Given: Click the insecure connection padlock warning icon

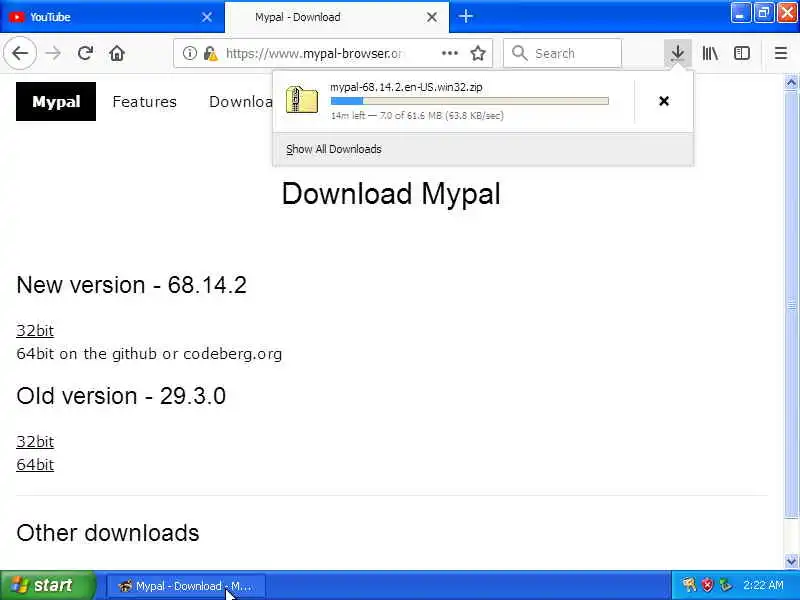Looking at the screenshot, I should click(x=210, y=53).
